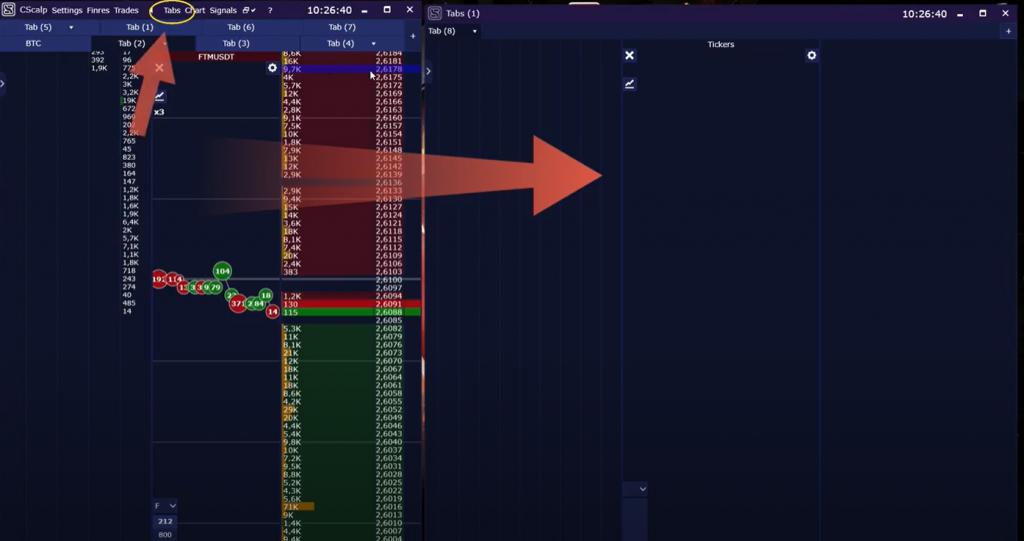Select the 212 working volume button
Image resolution: width=1024 pixels, height=541 pixels.
165,521
